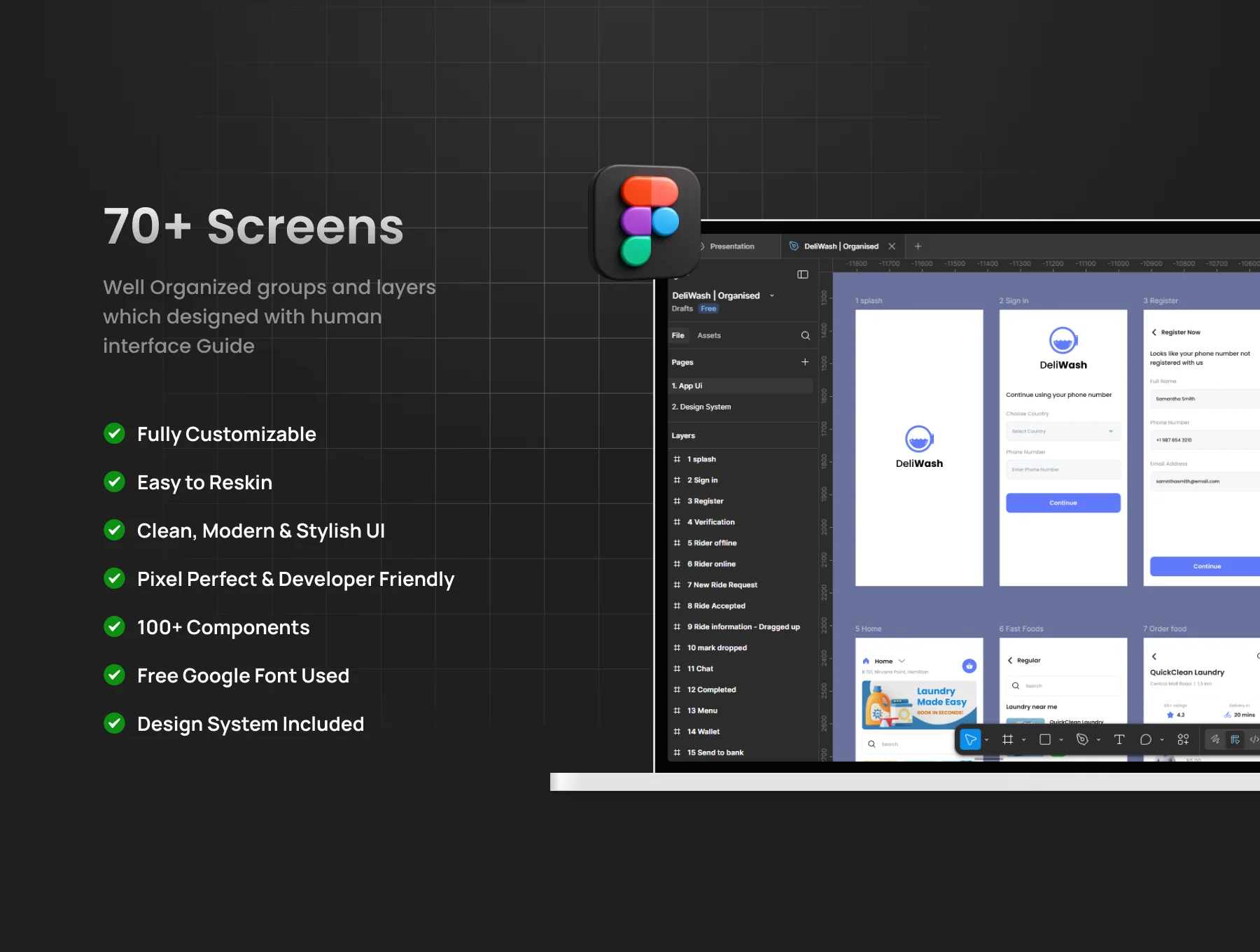Select the Pen tool
The image size is (1260, 952).
click(x=1082, y=739)
